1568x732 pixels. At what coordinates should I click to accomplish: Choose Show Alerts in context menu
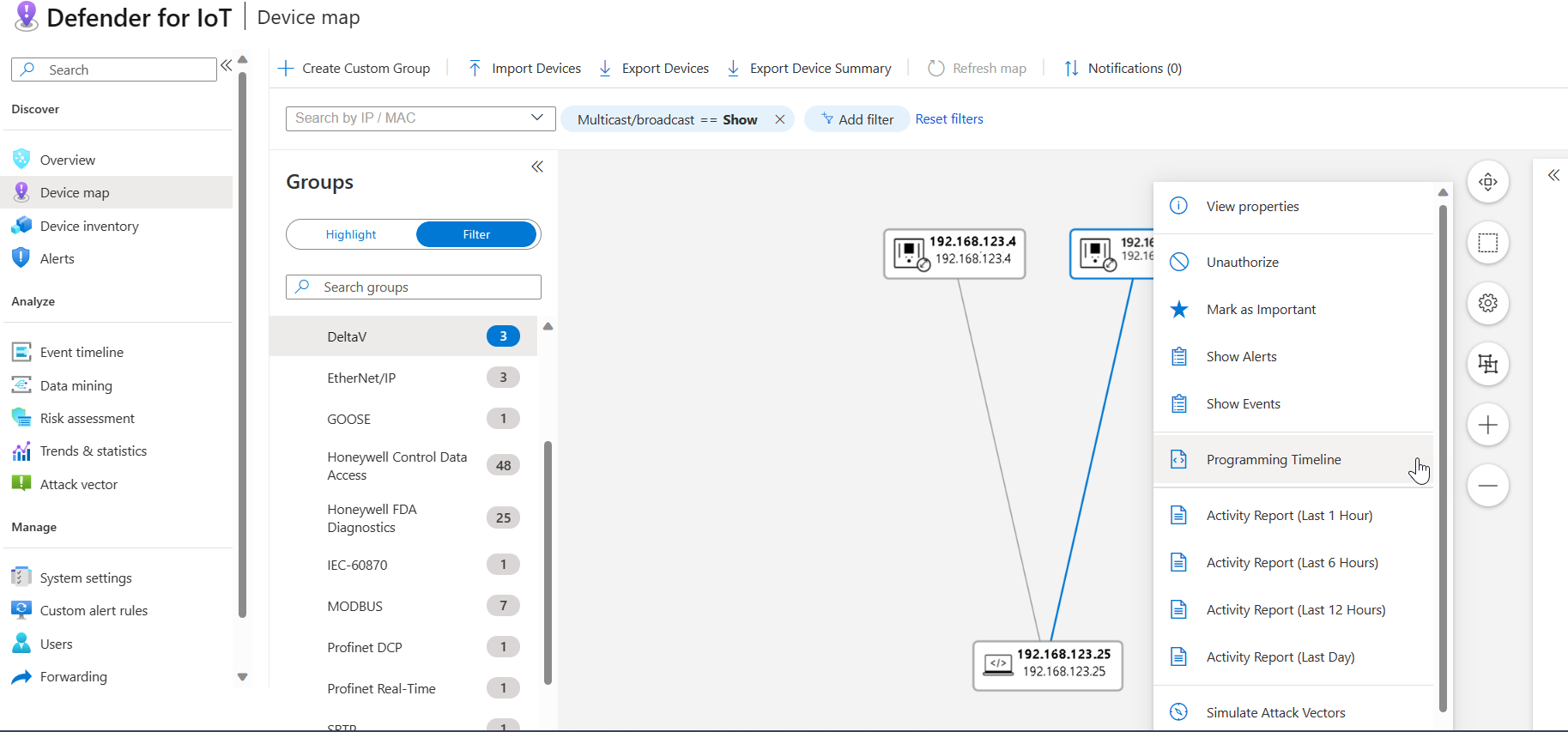(1293, 356)
